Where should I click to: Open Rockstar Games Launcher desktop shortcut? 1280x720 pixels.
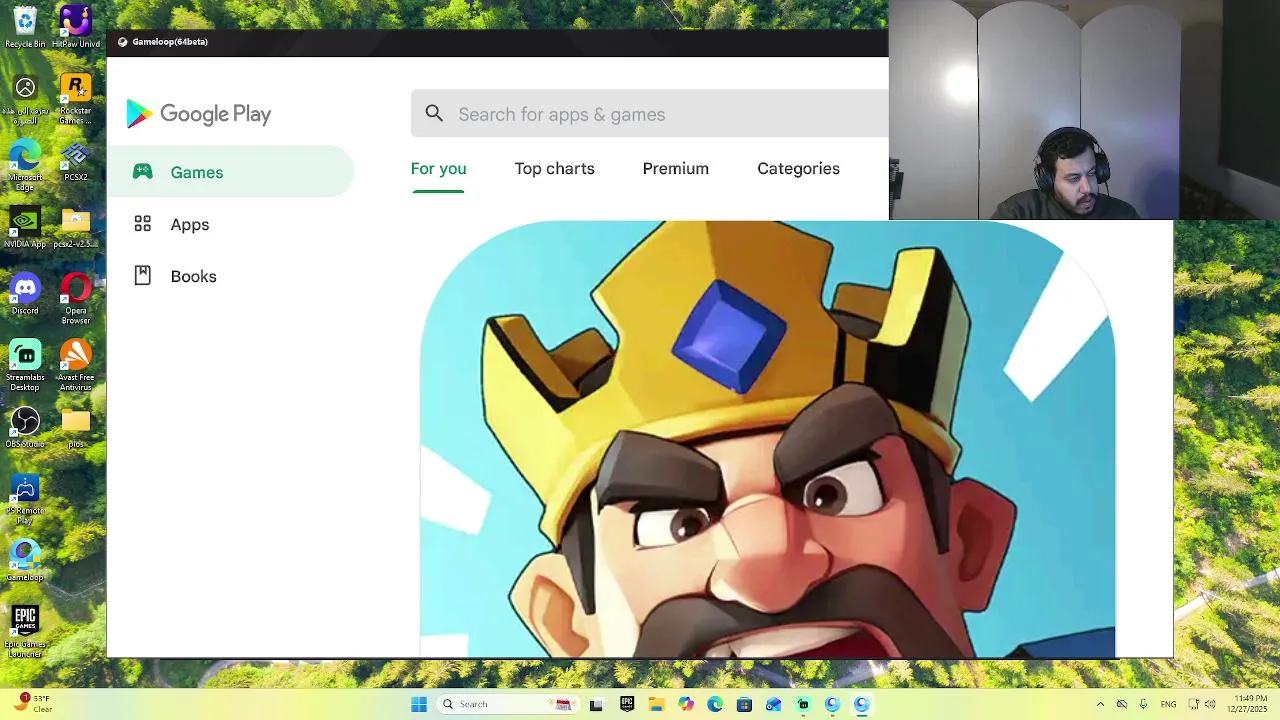[x=76, y=99]
